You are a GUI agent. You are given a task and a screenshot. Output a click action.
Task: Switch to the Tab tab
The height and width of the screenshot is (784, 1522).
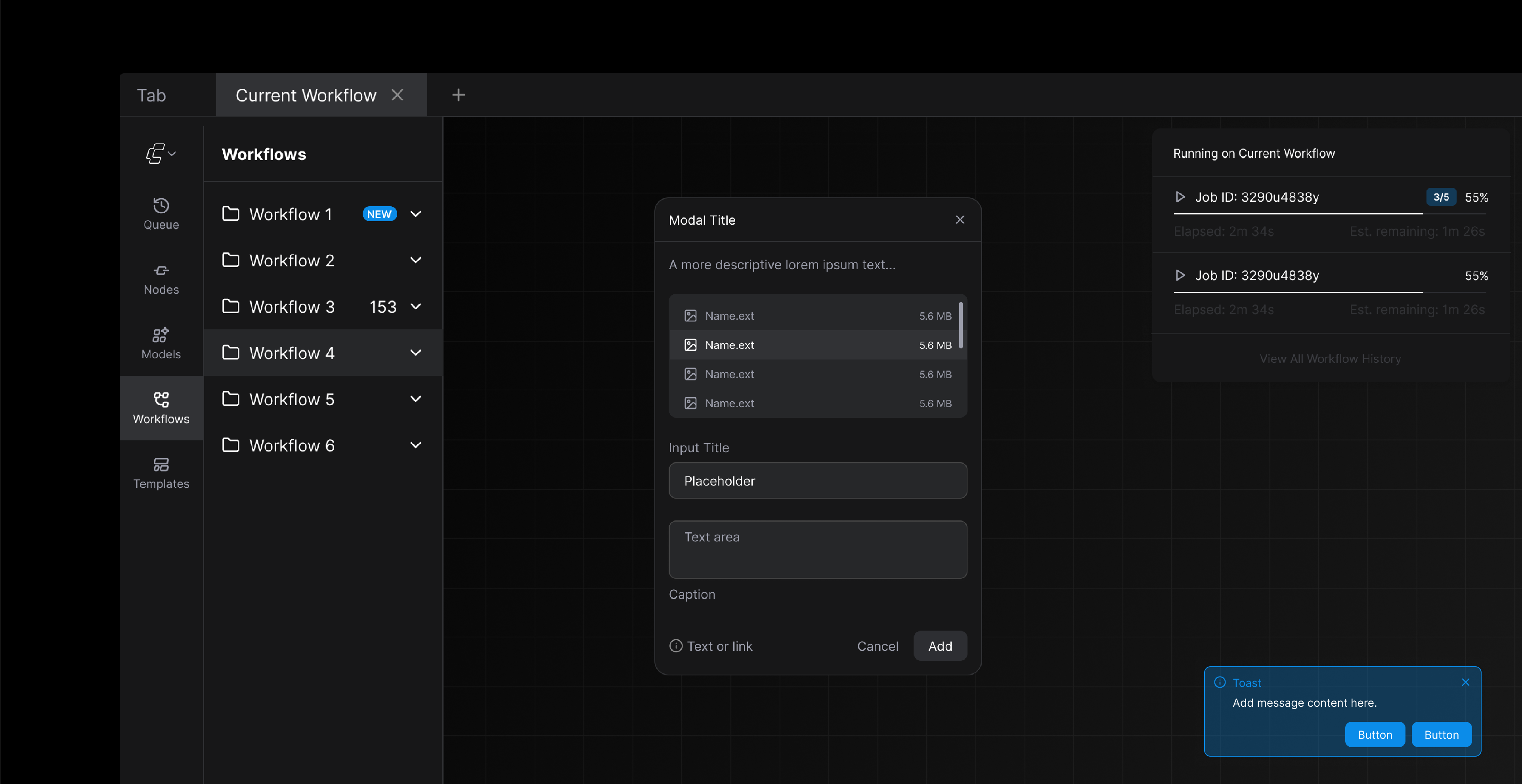(151, 94)
